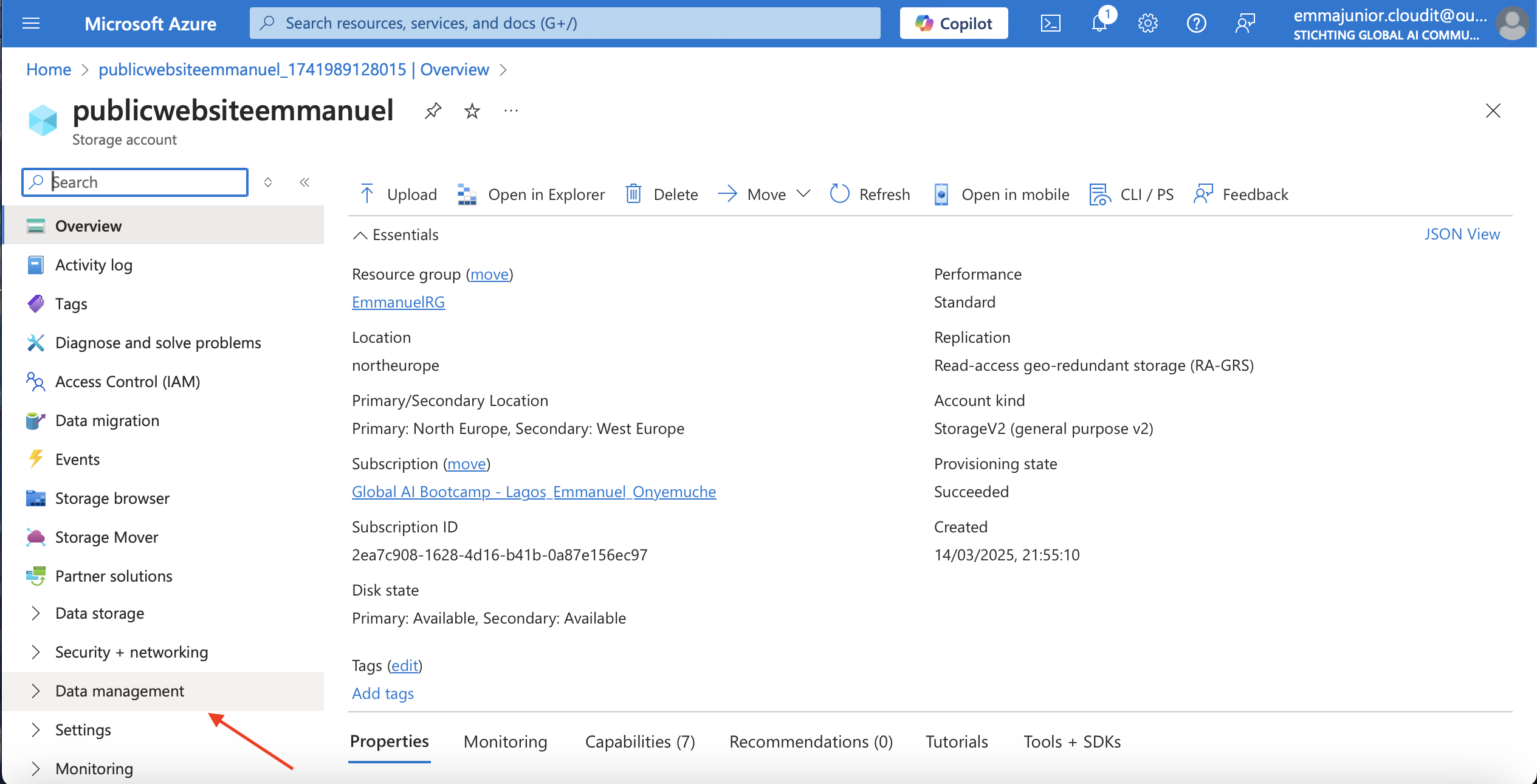1537x784 pixels.
Task: Open the EmmanuelRG resource group link
Action: tap(398, 302)
